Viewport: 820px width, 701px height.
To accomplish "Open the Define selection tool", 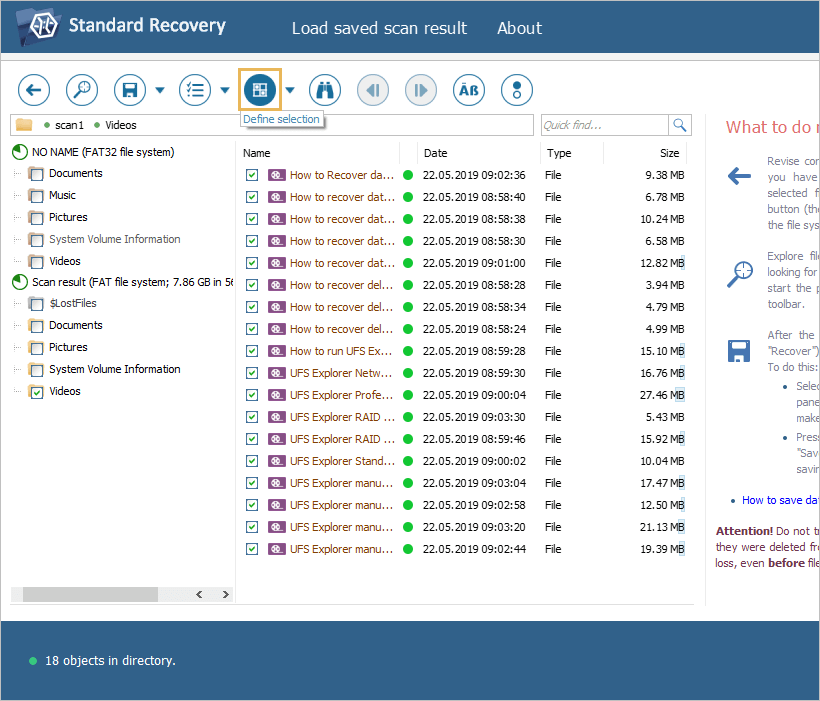I will click(259, 90).
